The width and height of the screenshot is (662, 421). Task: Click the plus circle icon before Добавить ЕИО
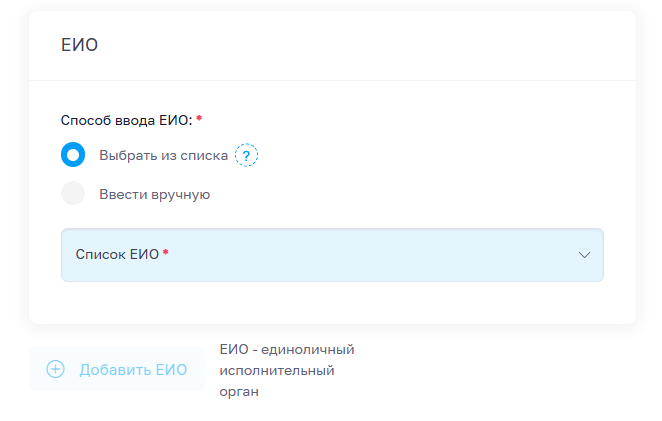[55, 369]
